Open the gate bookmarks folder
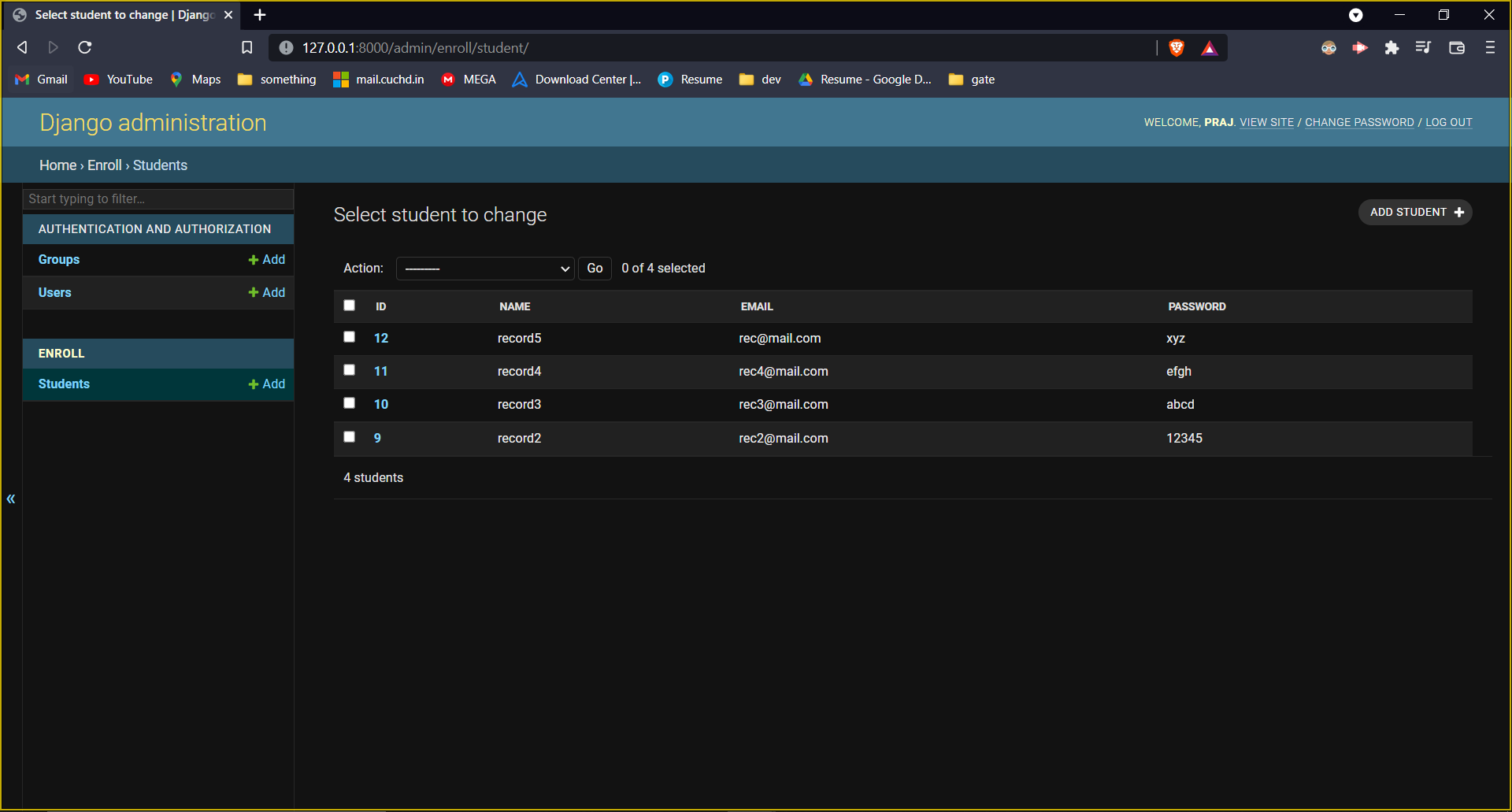 coord(972,80)
